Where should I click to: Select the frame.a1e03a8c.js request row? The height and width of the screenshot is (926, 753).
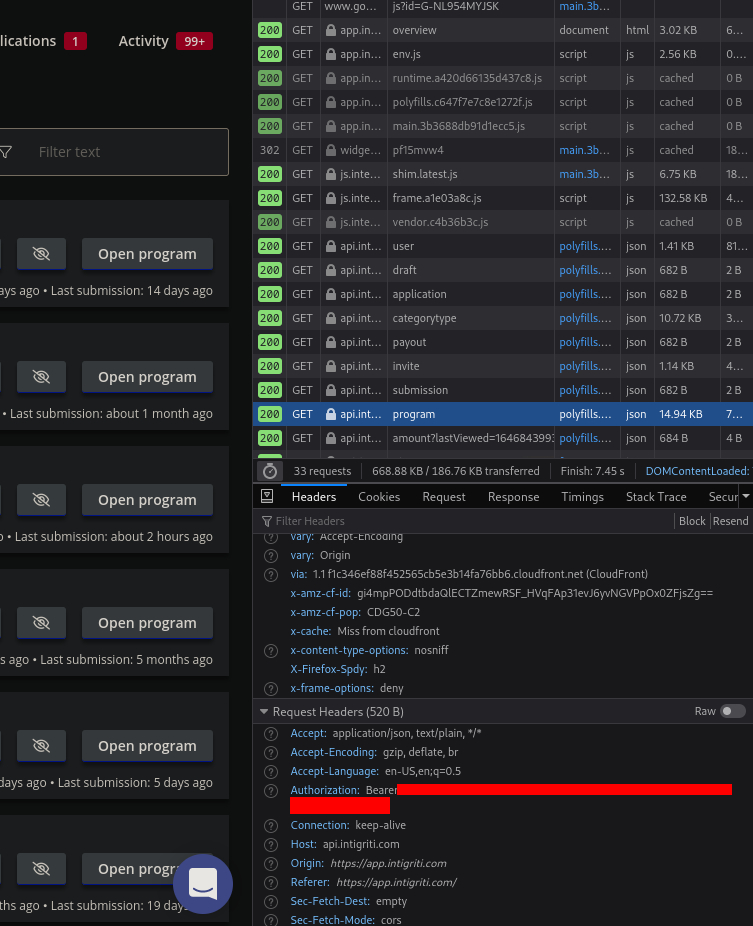[x=503, y=198]
